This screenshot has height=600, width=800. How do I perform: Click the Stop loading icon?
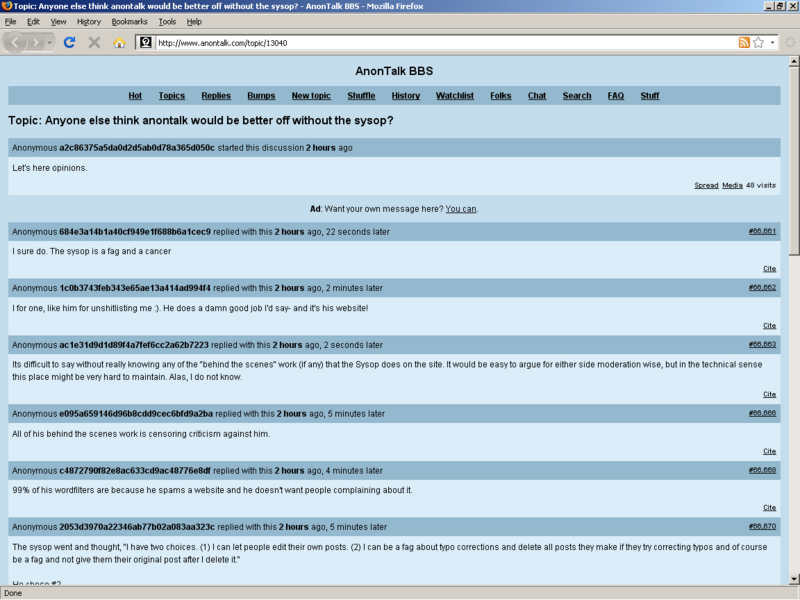[x=94, y=42]
